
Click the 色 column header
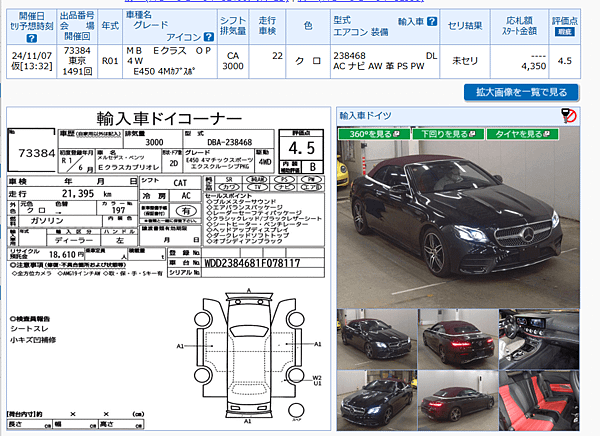coord(308,26)
